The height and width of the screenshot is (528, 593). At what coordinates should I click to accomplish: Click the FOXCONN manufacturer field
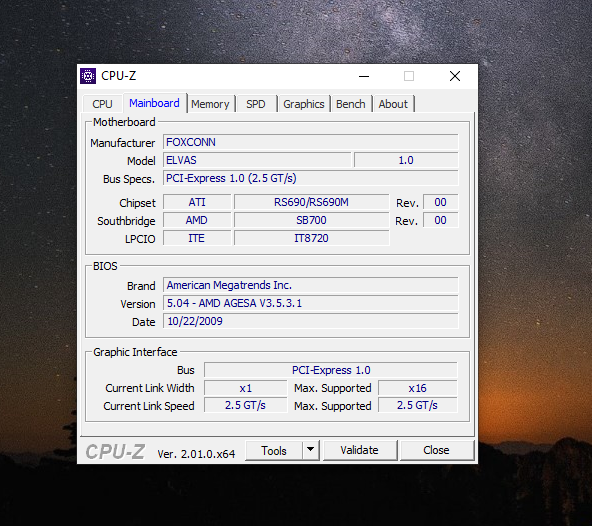310,142
